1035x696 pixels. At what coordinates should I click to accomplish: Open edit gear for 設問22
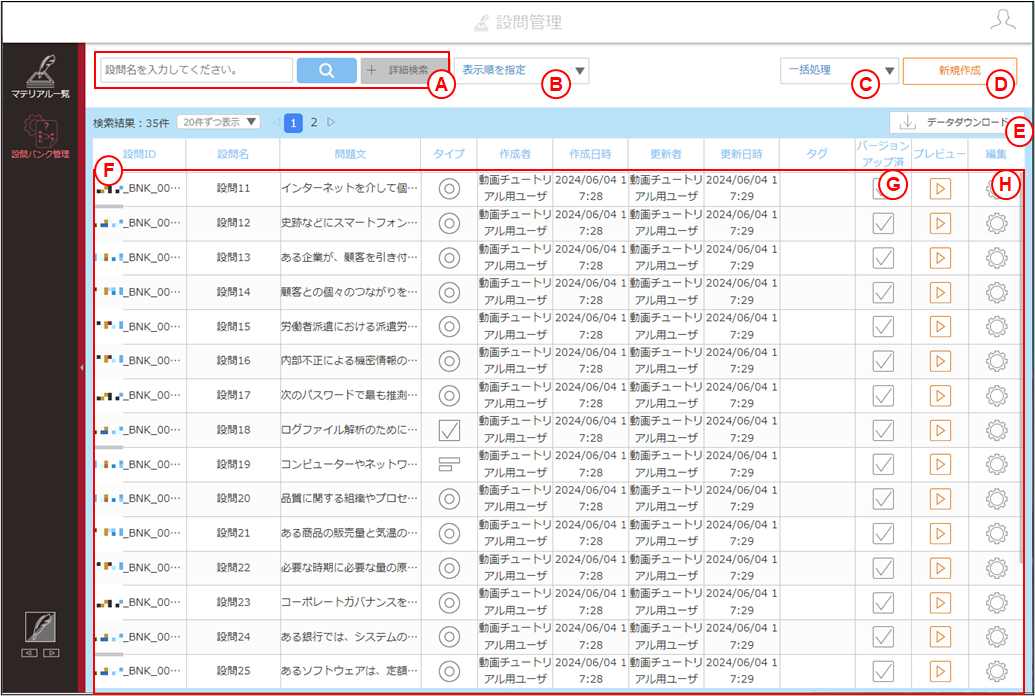tap(996, 568)
